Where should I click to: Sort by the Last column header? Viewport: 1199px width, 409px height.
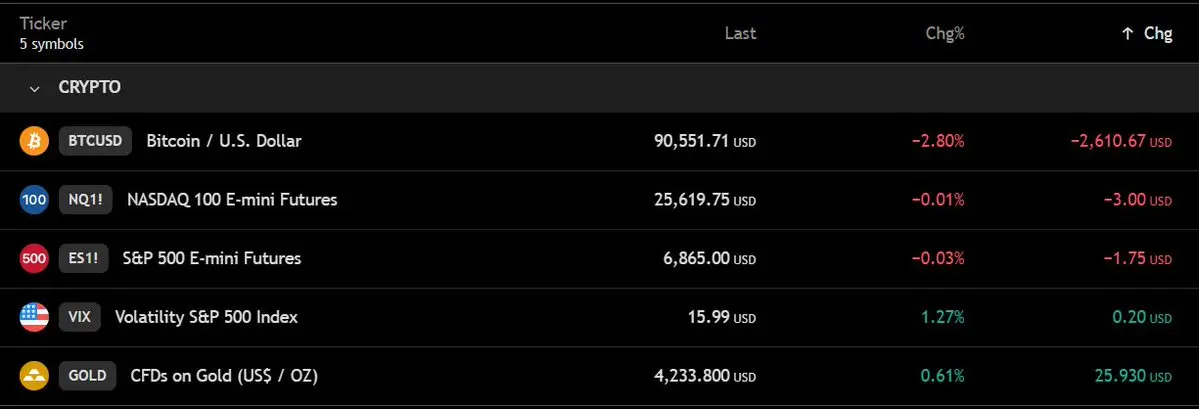pyautogui.click(x=740, y=33)
